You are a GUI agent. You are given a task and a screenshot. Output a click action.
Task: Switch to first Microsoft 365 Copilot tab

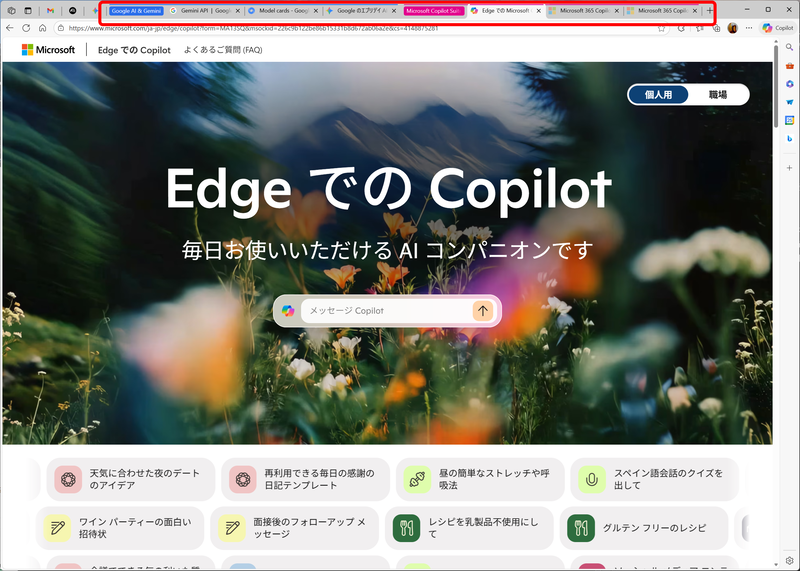pos(584,11)
